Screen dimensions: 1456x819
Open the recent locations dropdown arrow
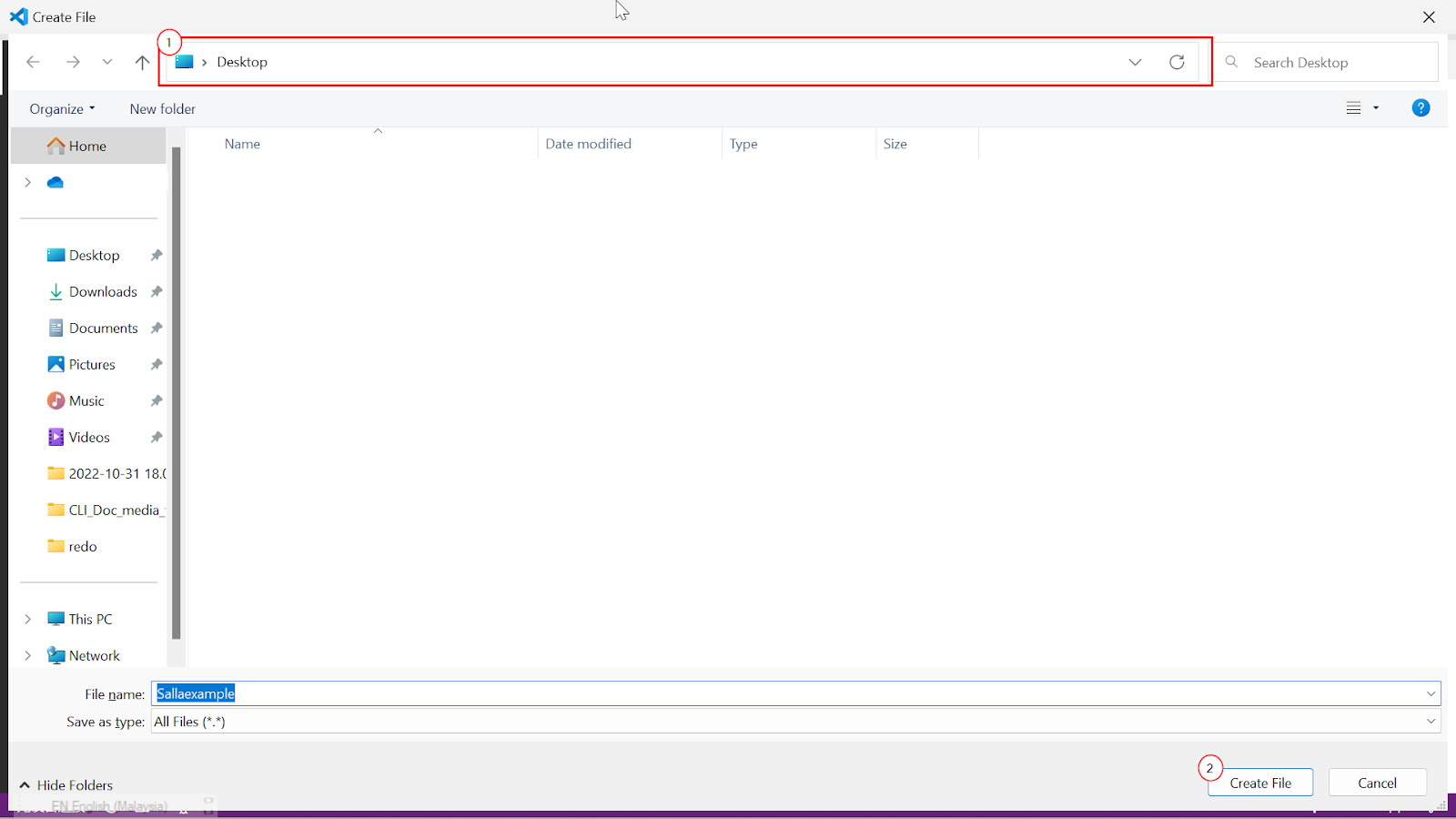click(x=107, y=62)
